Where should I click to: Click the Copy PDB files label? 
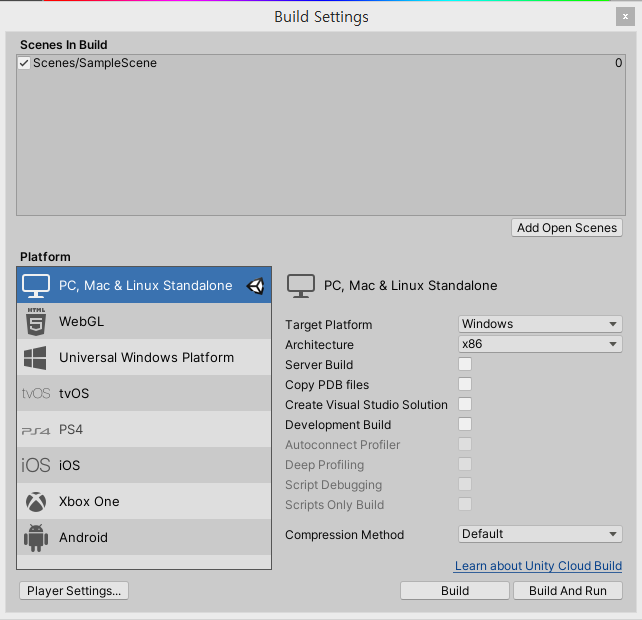coord(327,385)
